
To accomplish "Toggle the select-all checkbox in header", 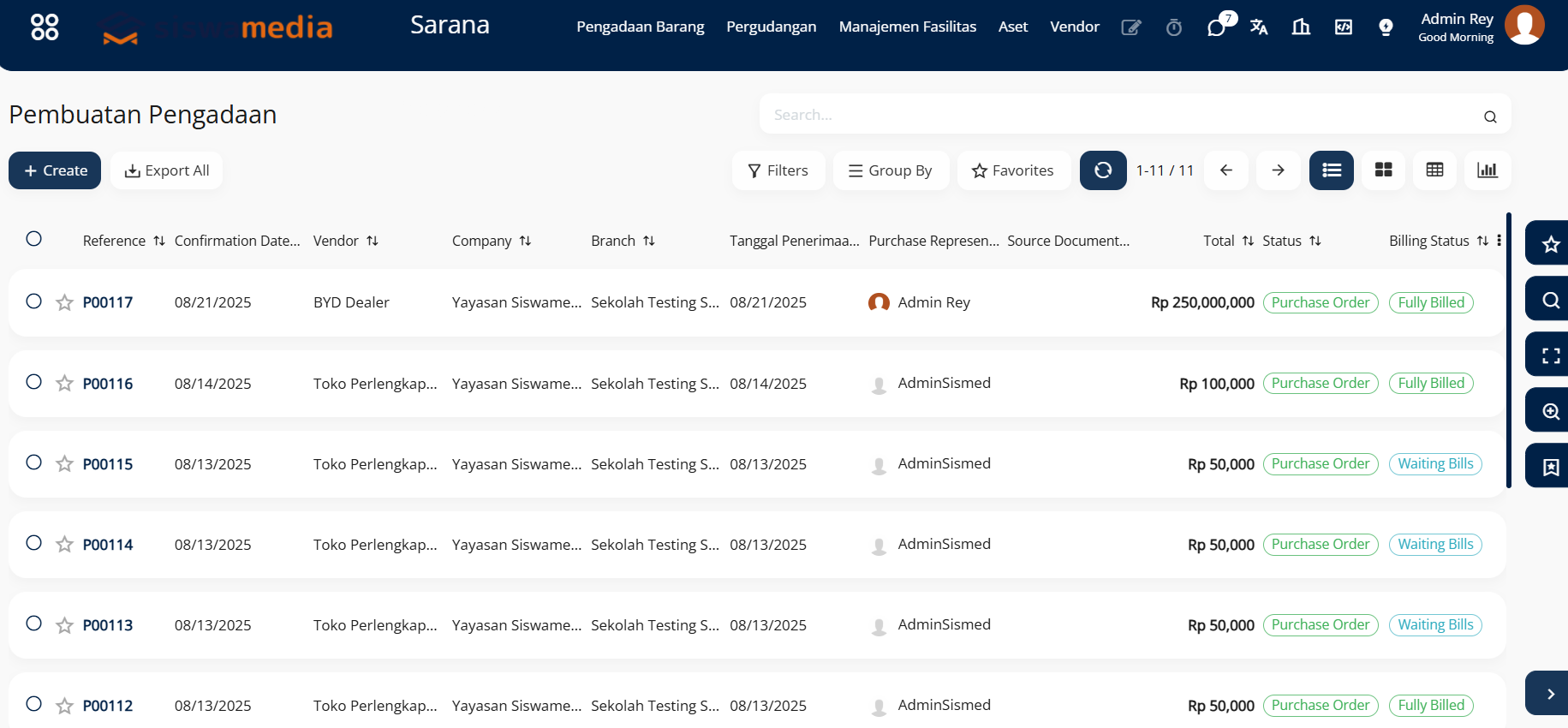I will point(34,239).
